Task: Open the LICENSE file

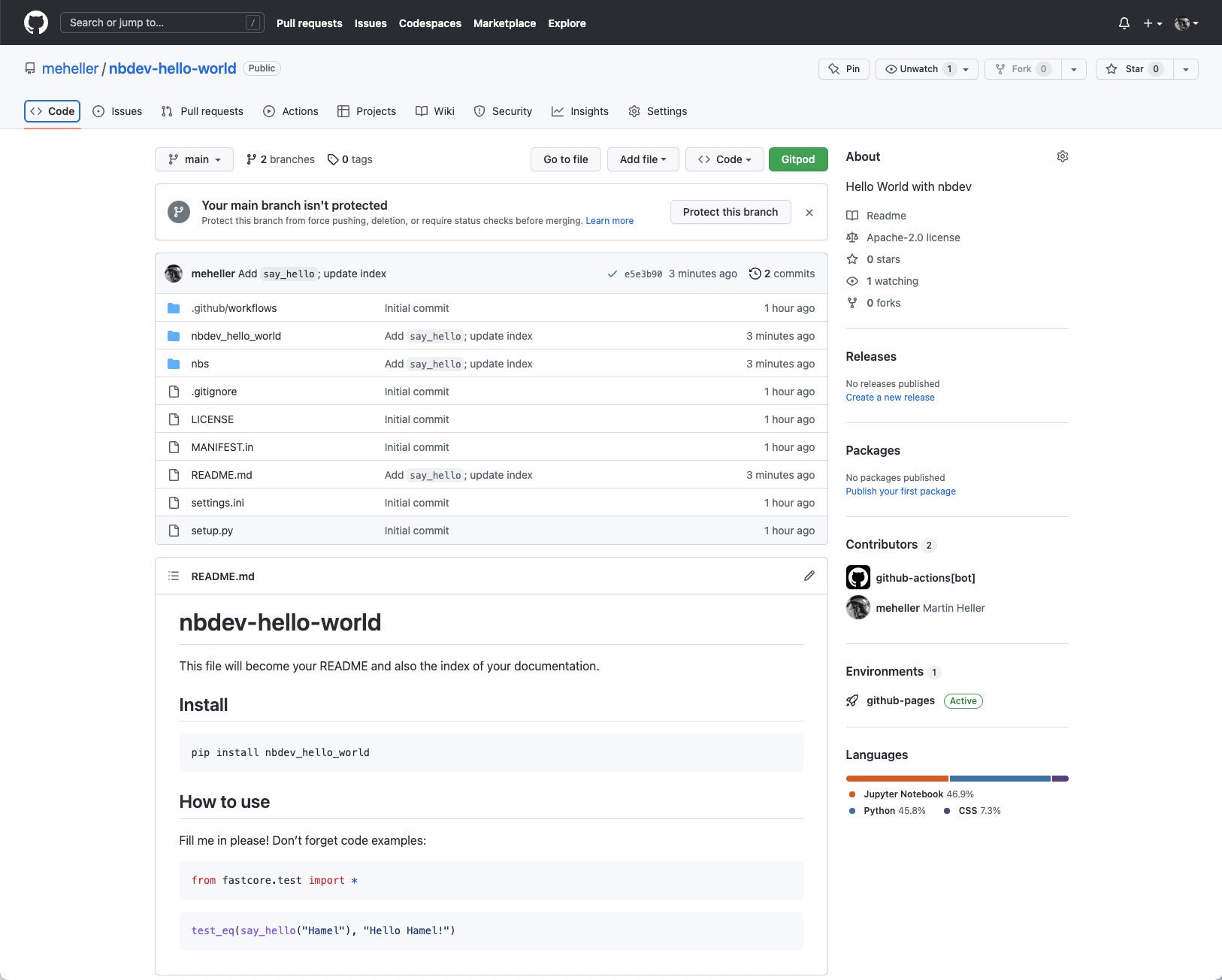Action: pyautogui.click(x=213, y=419)
